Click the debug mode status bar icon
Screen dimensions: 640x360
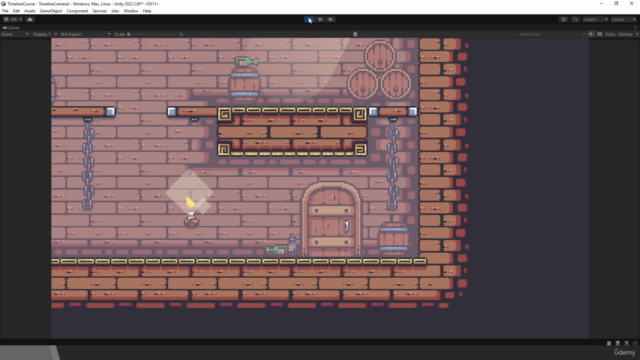(609, 343)
